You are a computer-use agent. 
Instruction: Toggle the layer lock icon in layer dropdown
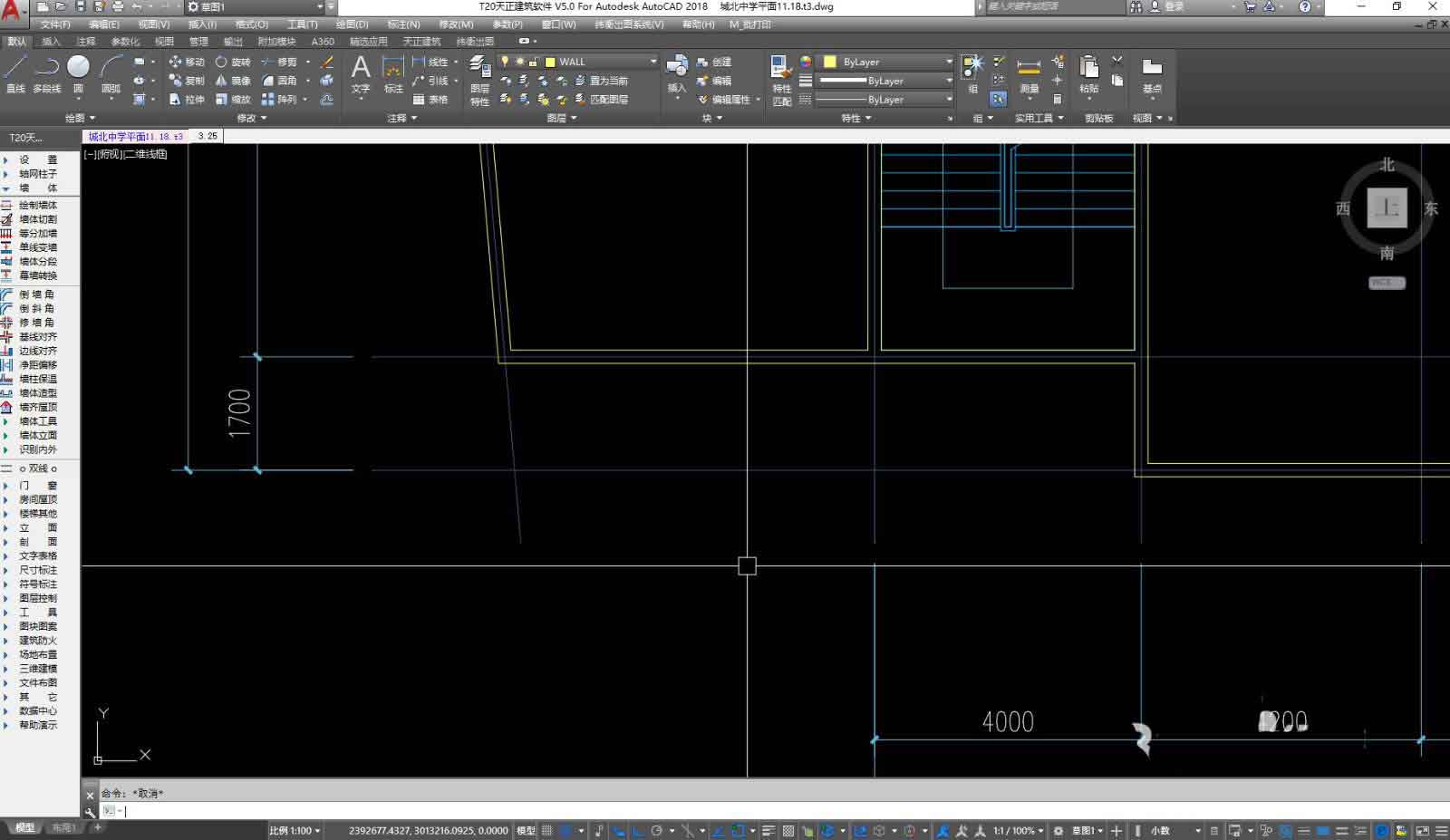[534, 62]
